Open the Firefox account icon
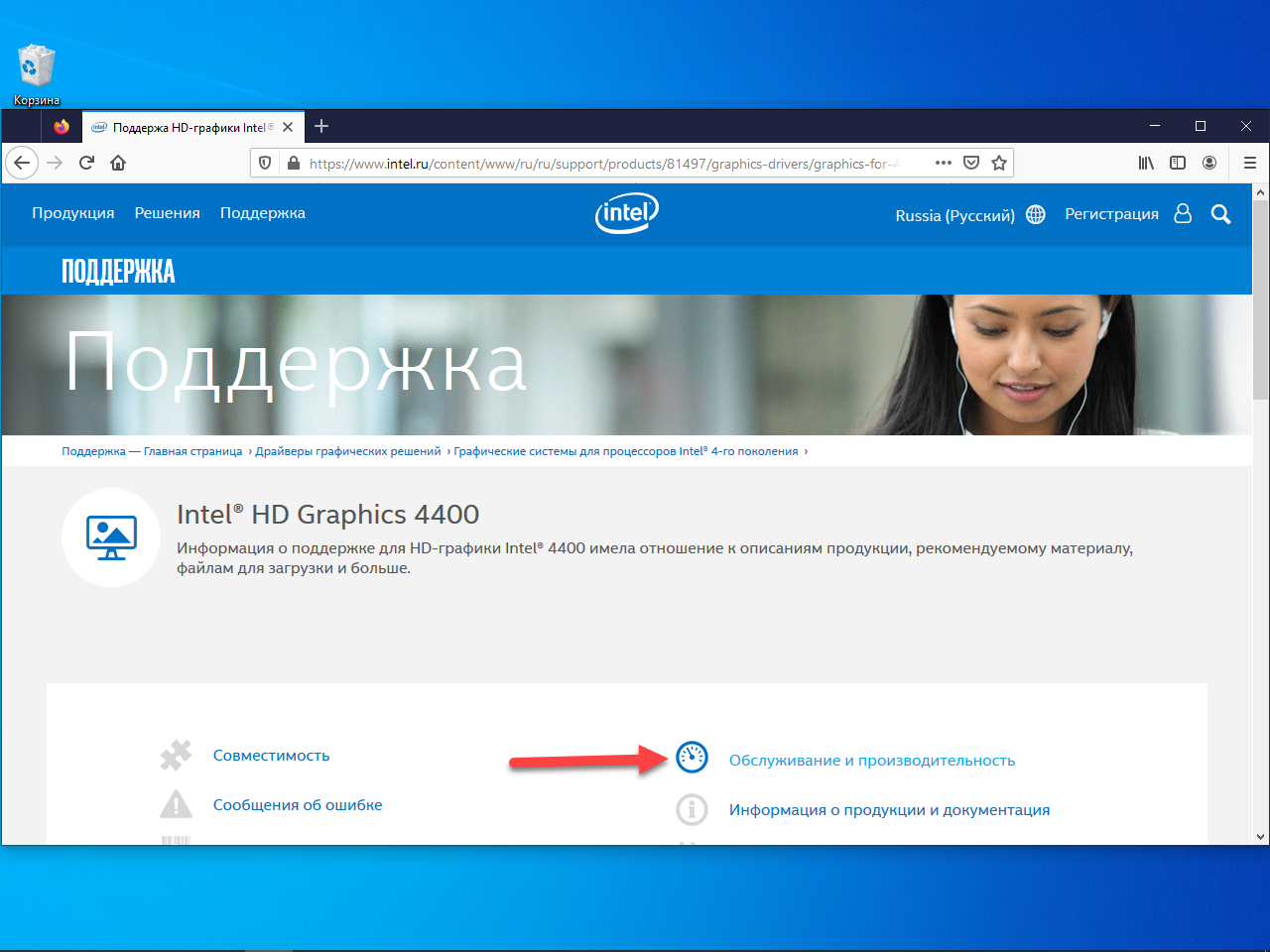The height and width of the screenshot is (952, 1270). pos(1209,163)
